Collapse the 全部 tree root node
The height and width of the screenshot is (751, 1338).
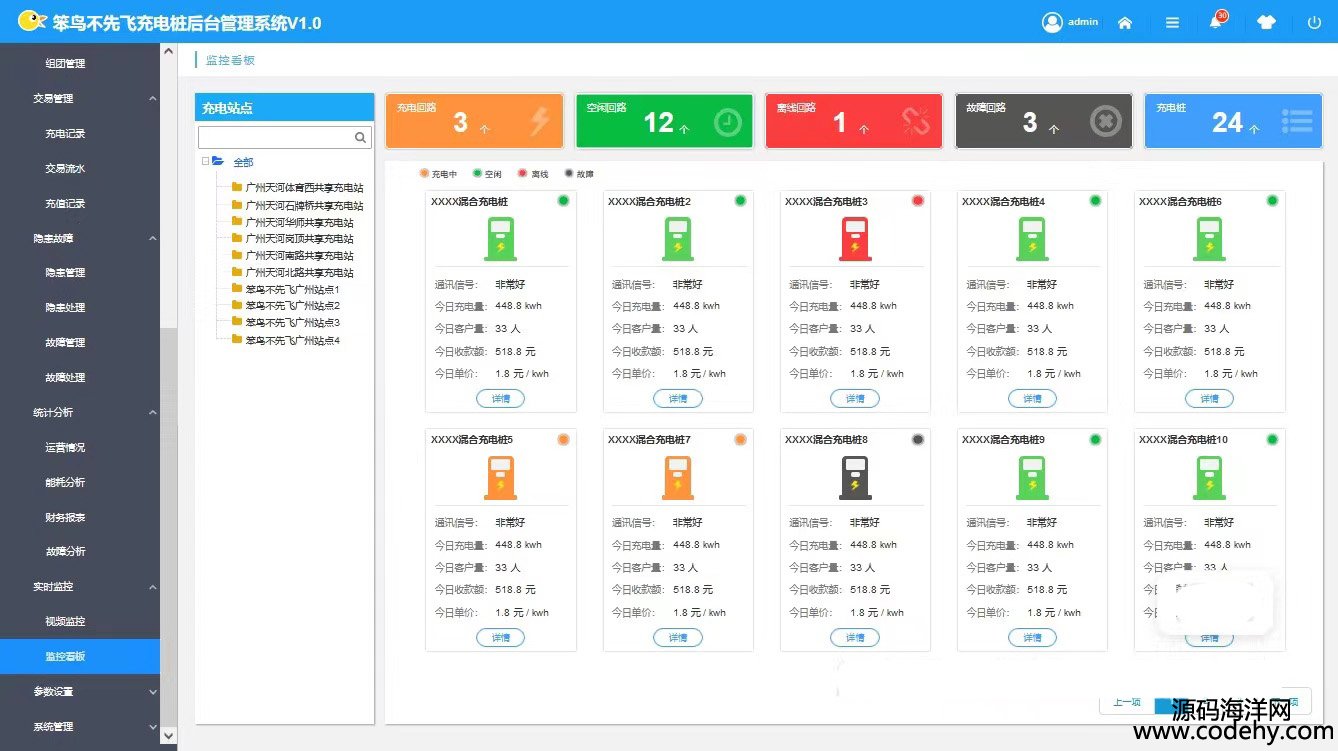pyautogui.click(x=205, y=161)
